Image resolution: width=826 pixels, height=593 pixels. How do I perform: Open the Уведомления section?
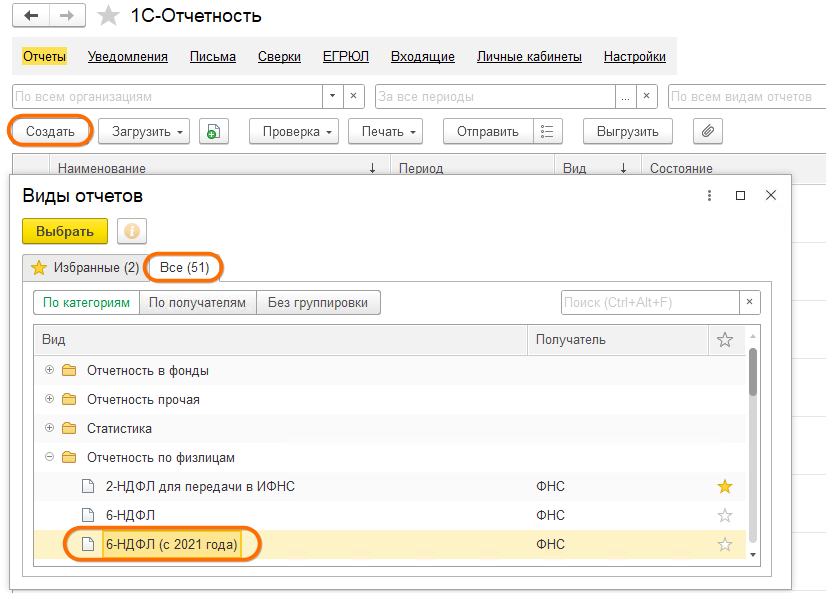(127, 56)
